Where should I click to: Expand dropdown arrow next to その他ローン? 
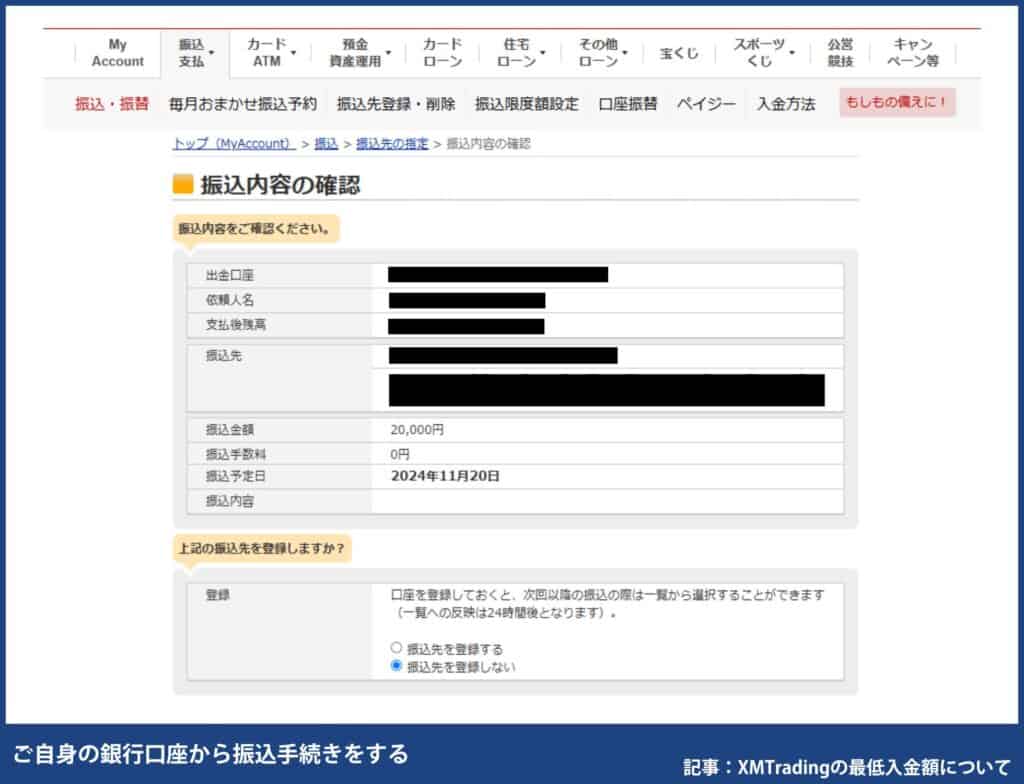point(624,52)
